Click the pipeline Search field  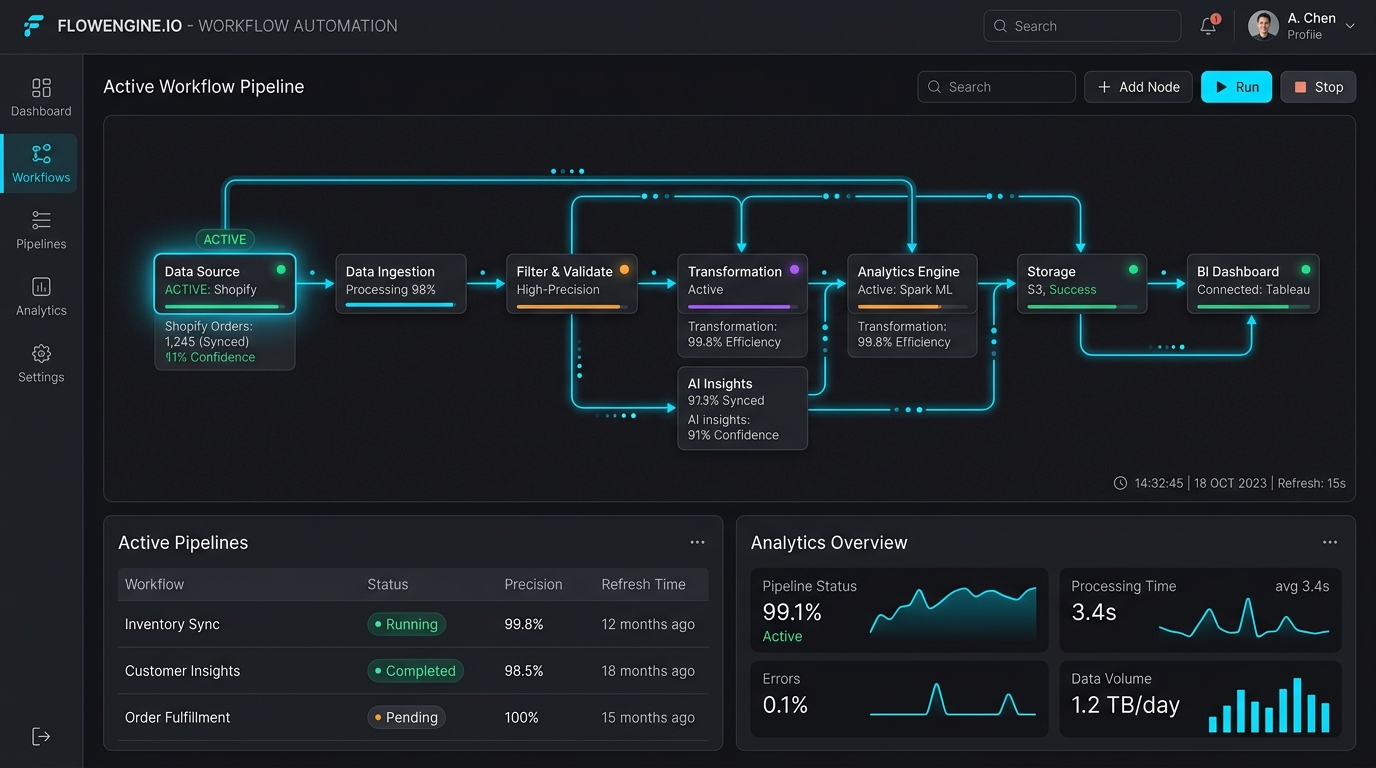click(x=996, y=87)
